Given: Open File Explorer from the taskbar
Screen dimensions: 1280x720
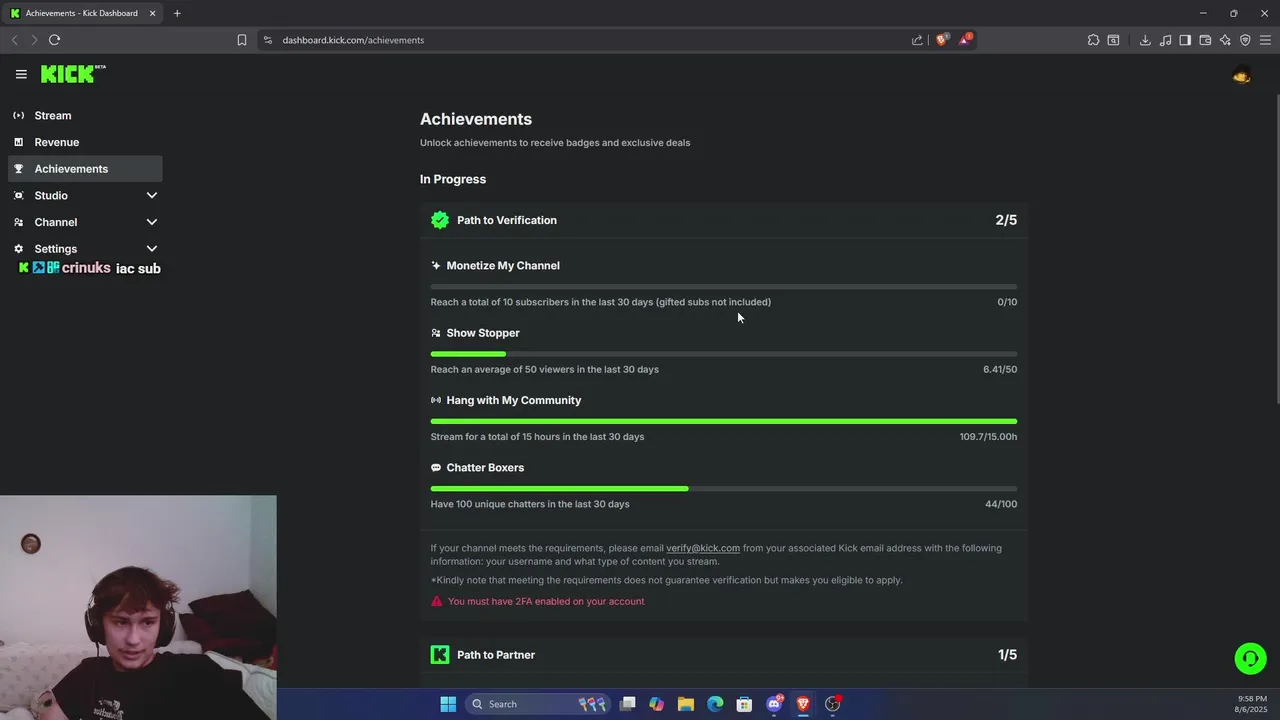Looking at the screenshot, I should tap(686, 704).
